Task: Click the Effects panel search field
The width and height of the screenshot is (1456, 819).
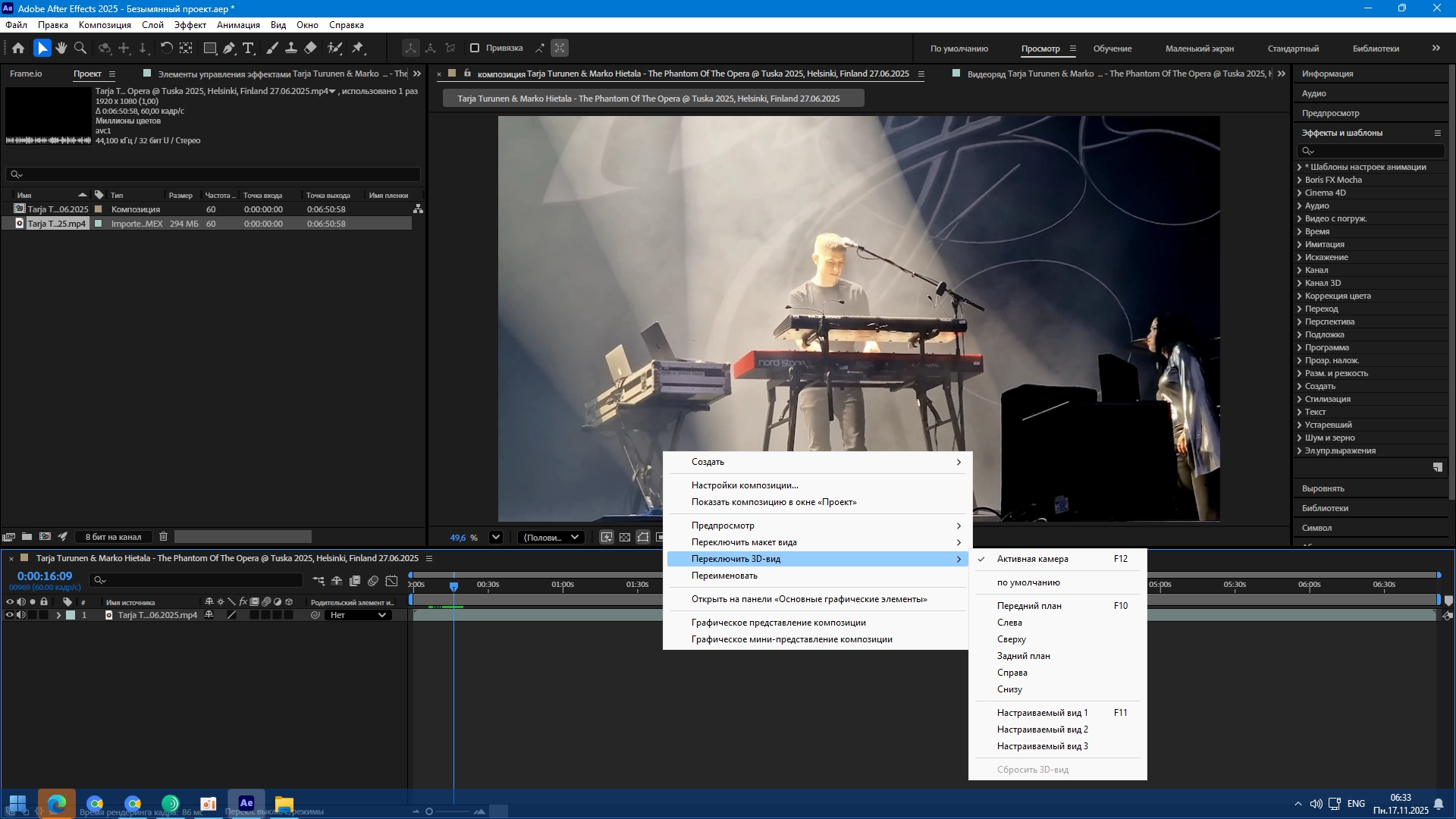Action: coord(1373,150)
